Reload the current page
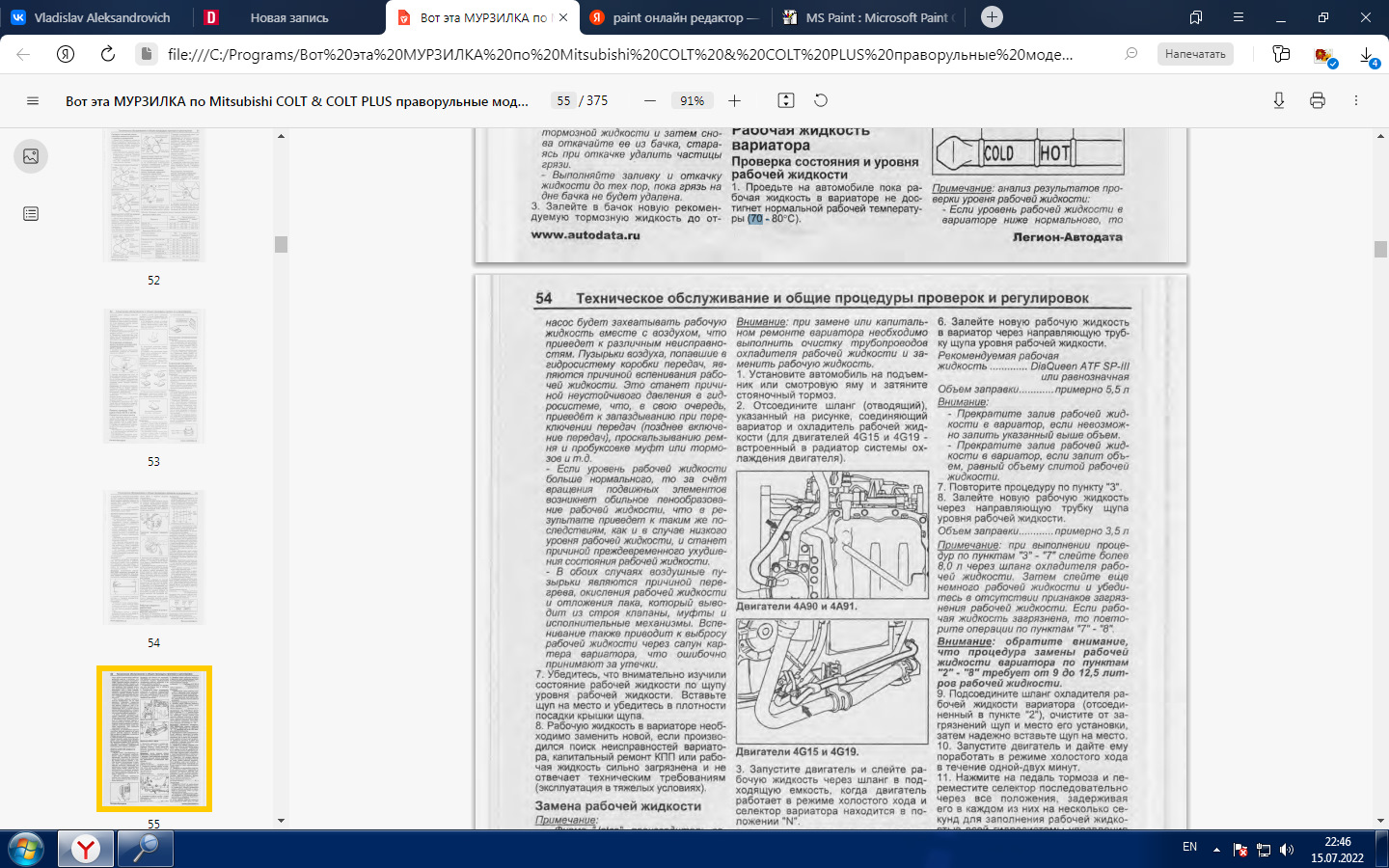This screenshot has height=868, width=1389. tap(108, 54)
